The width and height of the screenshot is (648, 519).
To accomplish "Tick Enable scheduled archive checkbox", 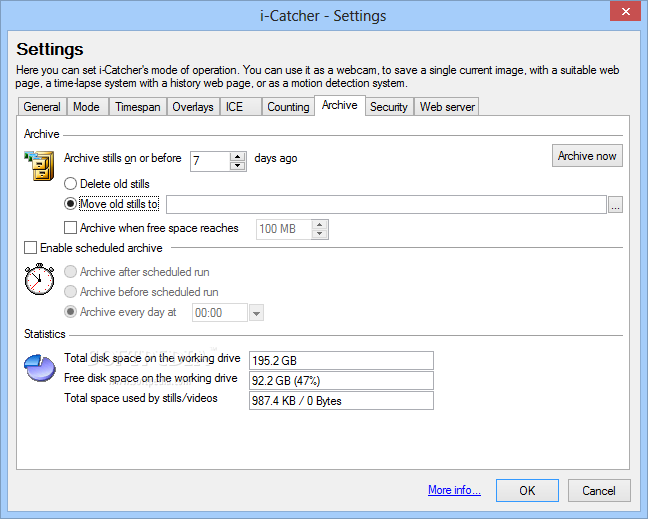I will [x=31, y=248].
